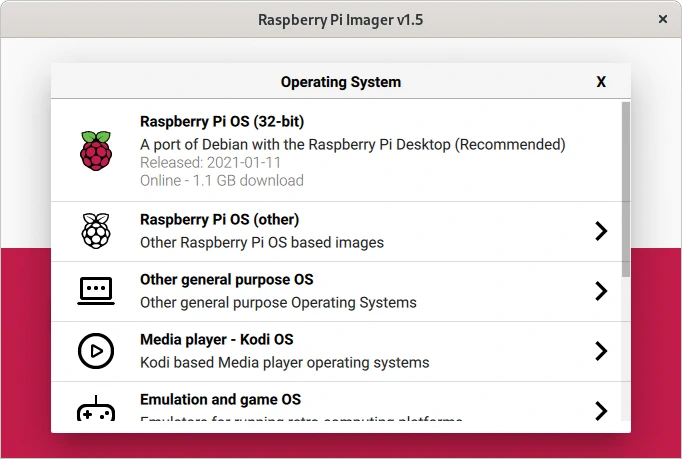Viewport: 682px width, 459px height.
Task: Click the 'A port of Debian' description
Action: point(352,144)
